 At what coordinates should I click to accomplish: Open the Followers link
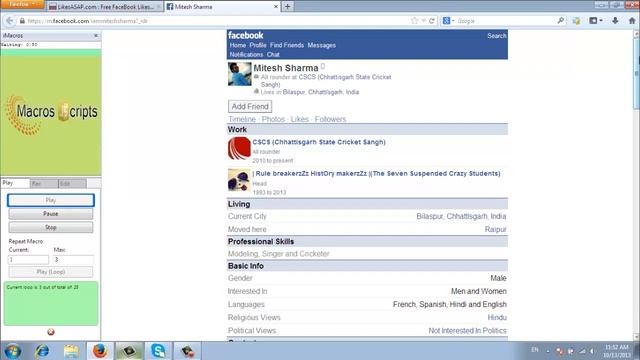pos(330,119)
